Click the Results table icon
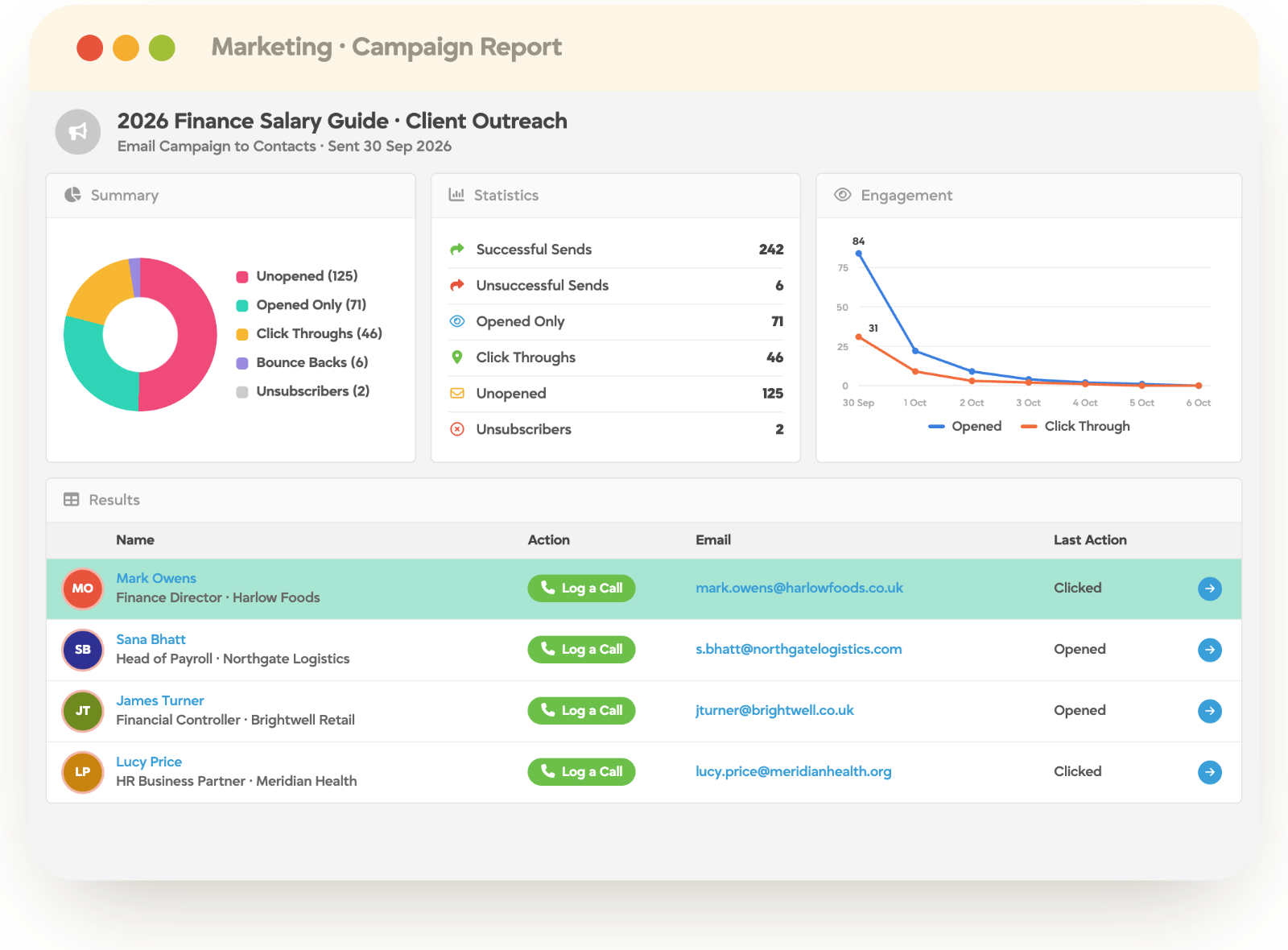 coord(72,500)
